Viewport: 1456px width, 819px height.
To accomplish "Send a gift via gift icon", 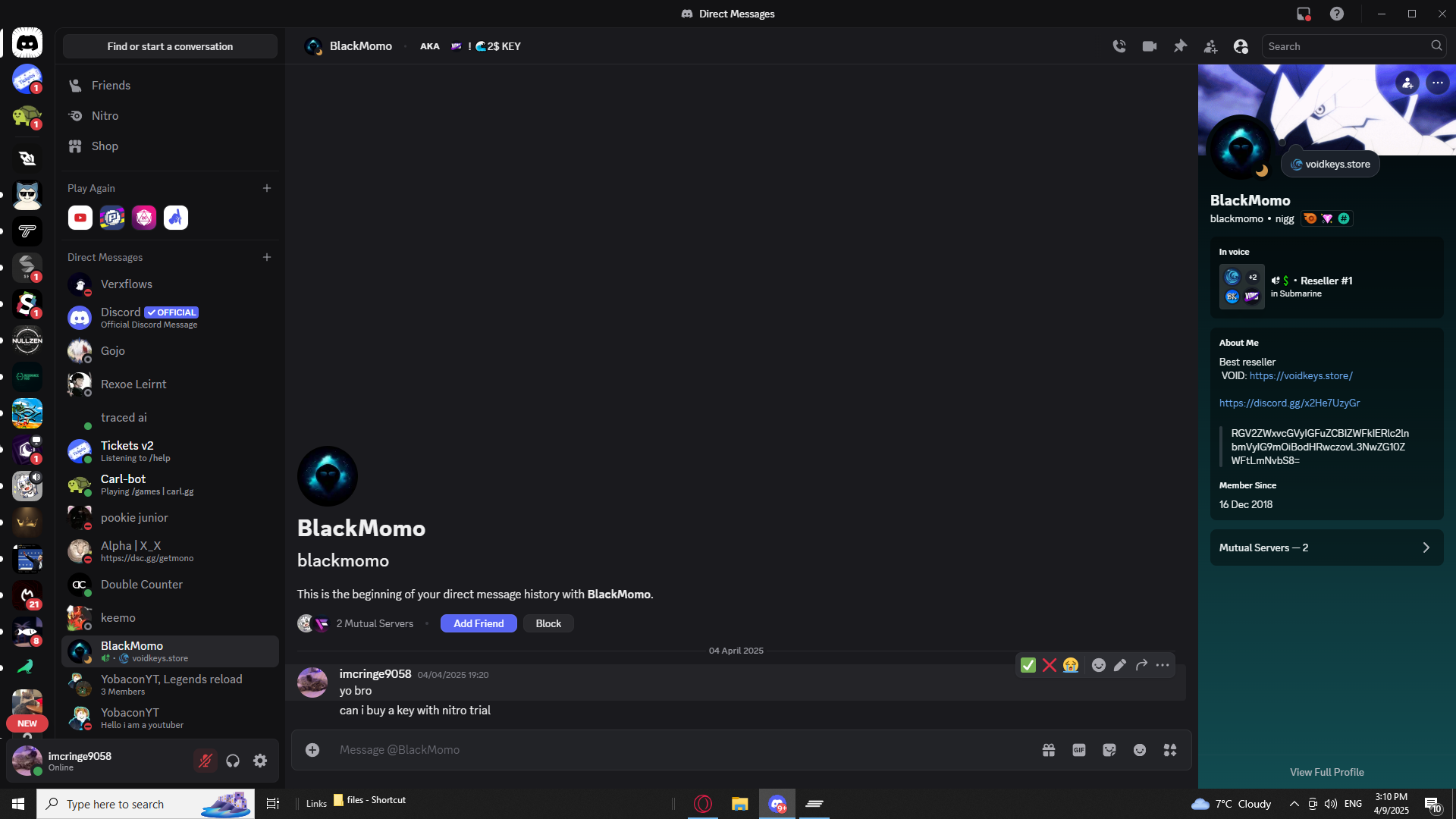I will pyautogui.click(x=1049, y=750).
